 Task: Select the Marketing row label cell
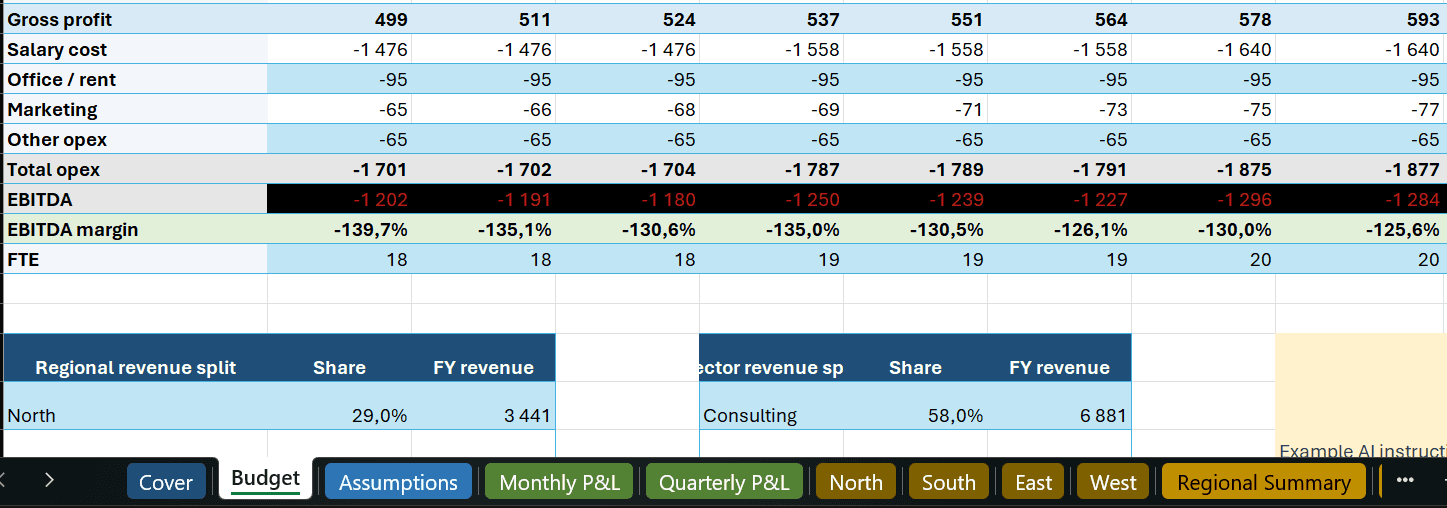click(x=135, y=109)
